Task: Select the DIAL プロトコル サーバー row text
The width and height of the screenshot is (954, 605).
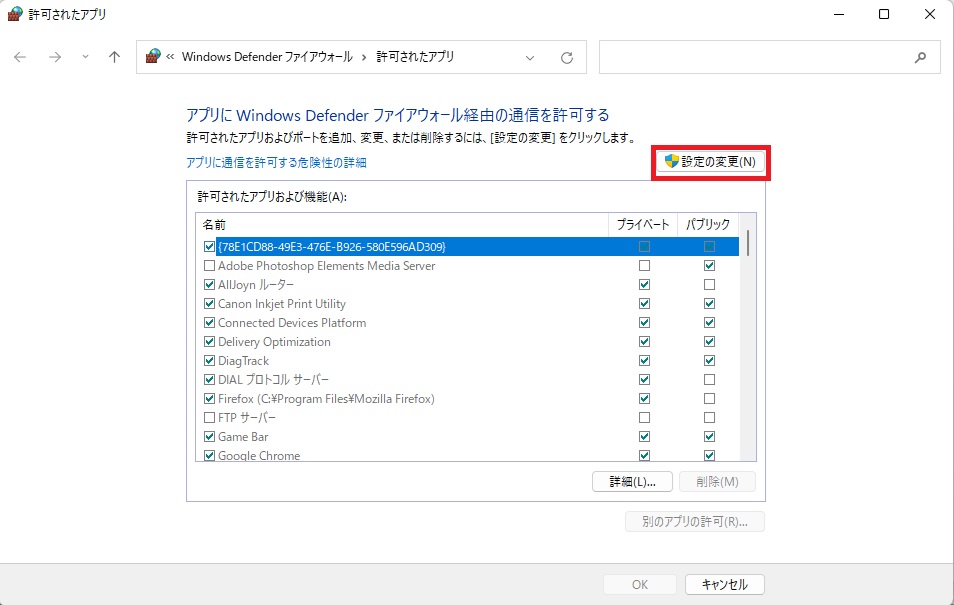Action: 273,380
